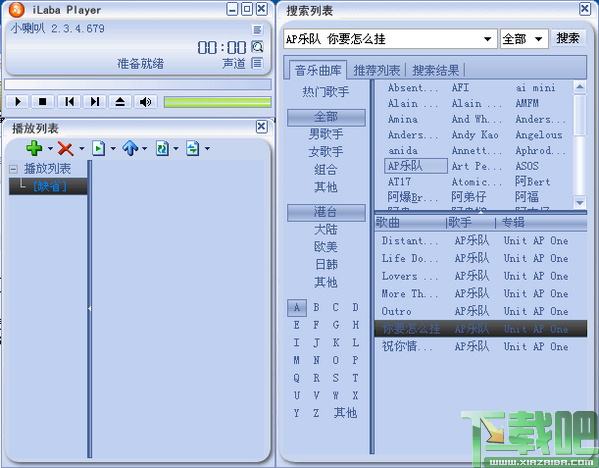
Task: Mute sound with the speaker icon
Action: point(146,102)
